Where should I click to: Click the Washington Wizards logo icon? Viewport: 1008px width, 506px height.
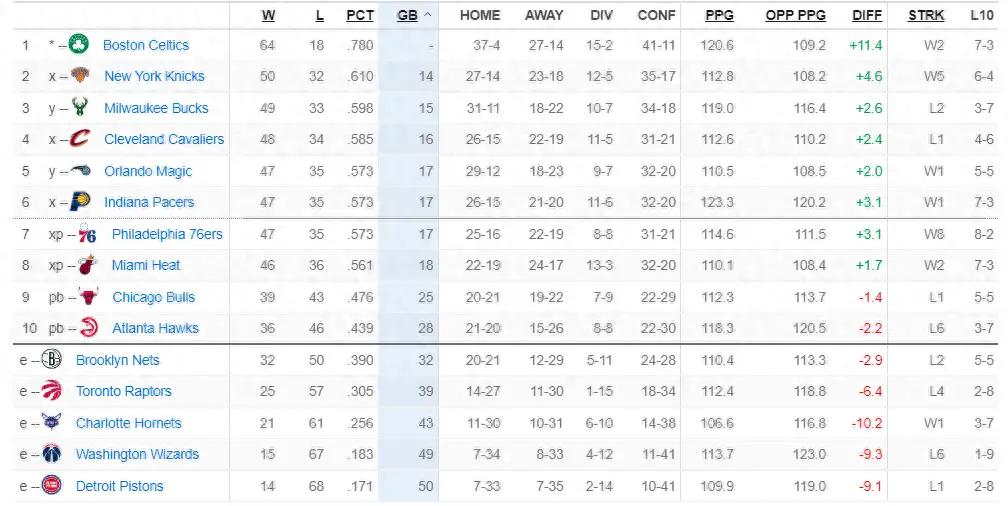pos(51,453)
